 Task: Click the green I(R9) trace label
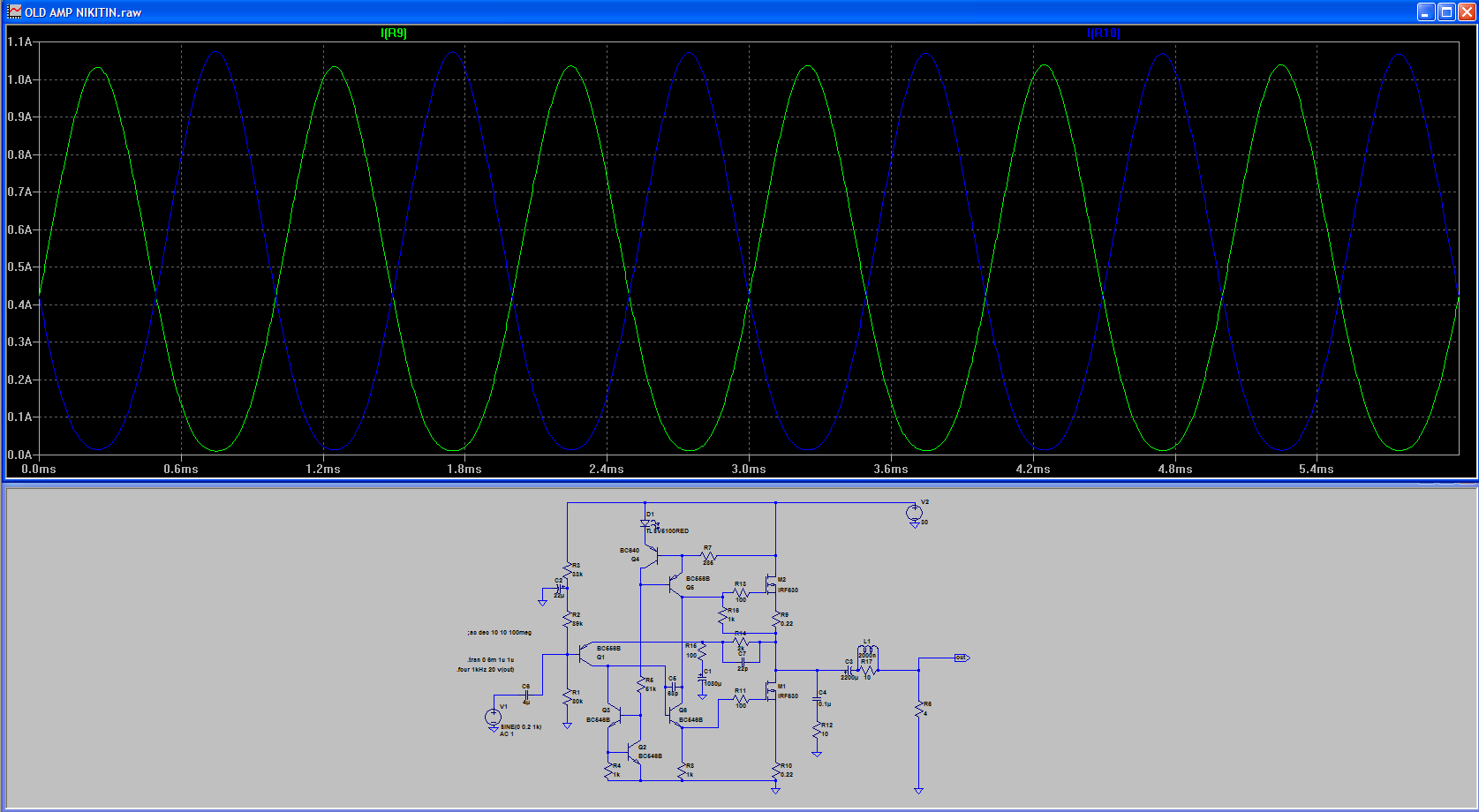[x=393, y=34]
